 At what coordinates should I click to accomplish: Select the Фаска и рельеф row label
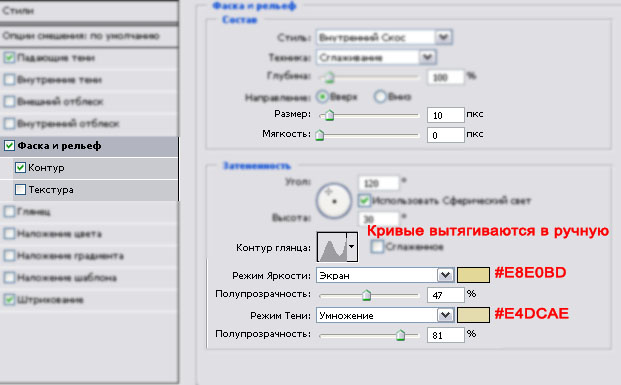coord(59,146)
